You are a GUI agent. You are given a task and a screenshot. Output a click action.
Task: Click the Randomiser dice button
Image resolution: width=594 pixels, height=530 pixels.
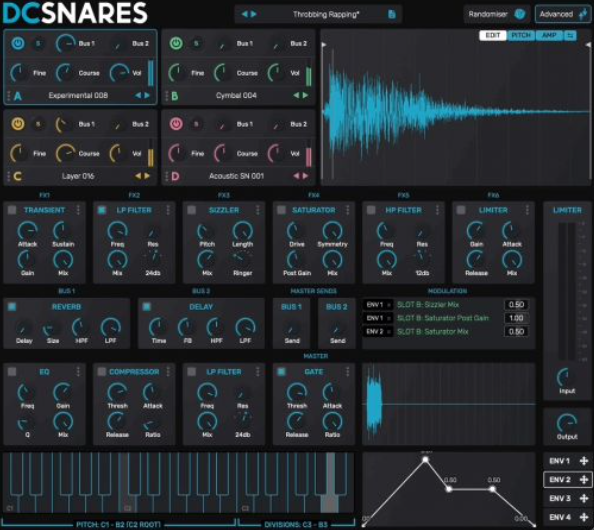tap(520, 14)
